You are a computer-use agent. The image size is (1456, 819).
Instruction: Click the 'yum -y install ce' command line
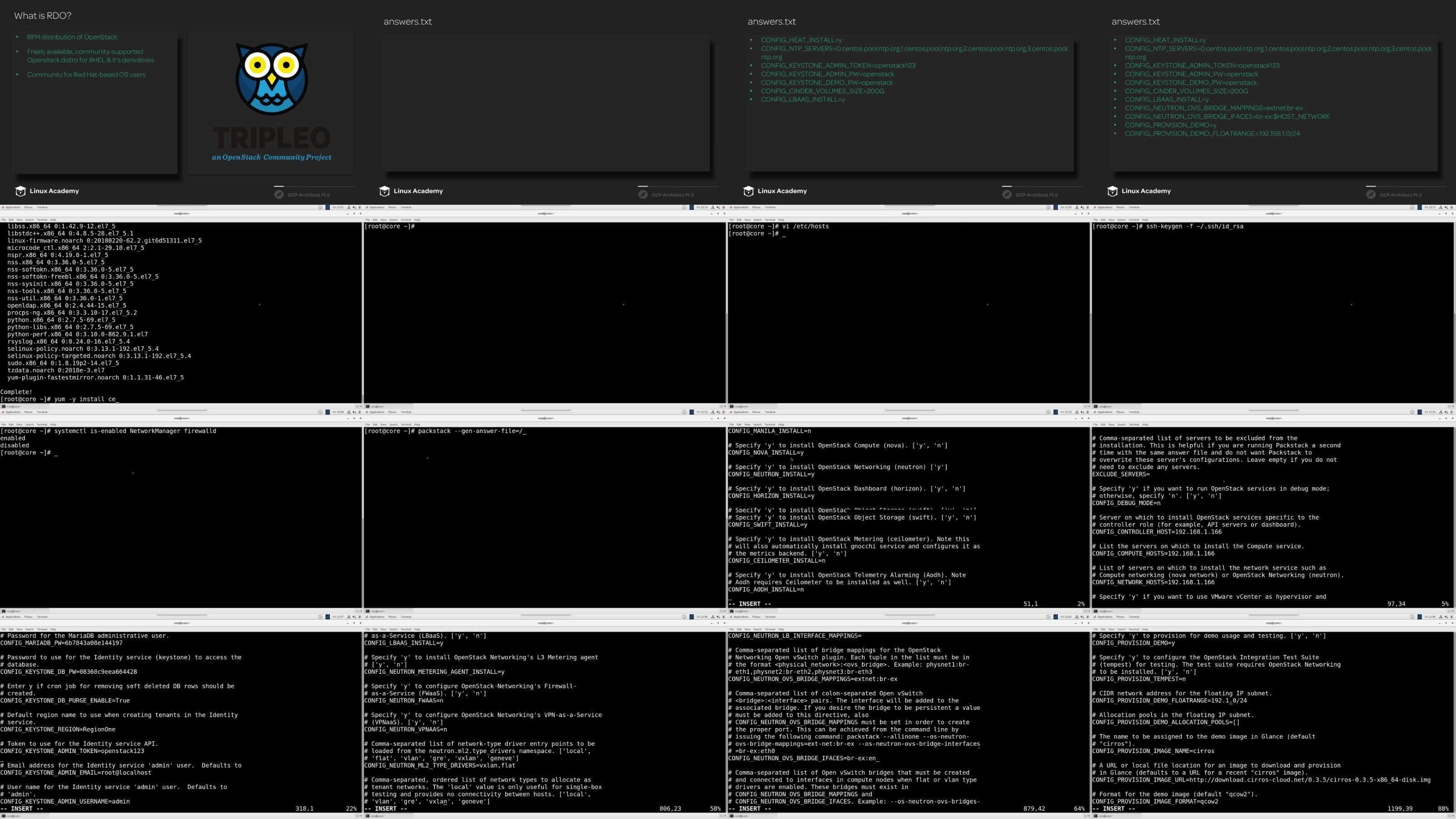click(x=59, y=399)
